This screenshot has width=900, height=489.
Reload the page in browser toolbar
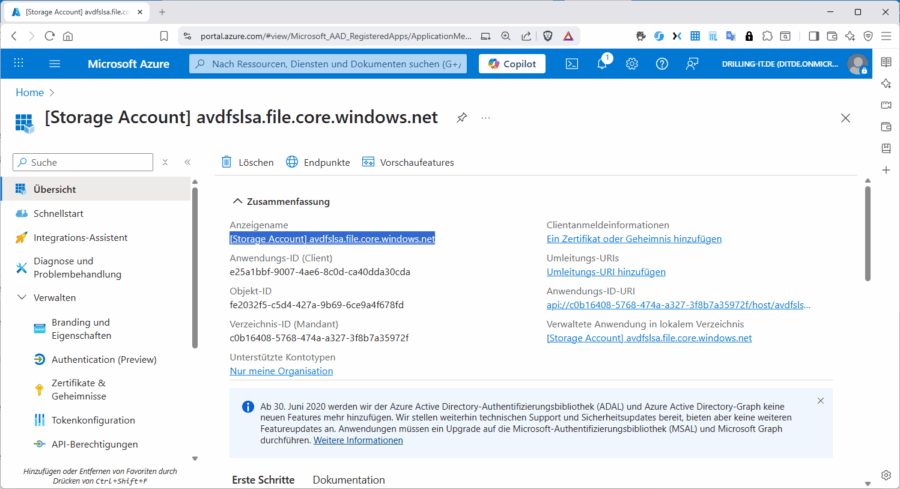(x=49, y=36)
